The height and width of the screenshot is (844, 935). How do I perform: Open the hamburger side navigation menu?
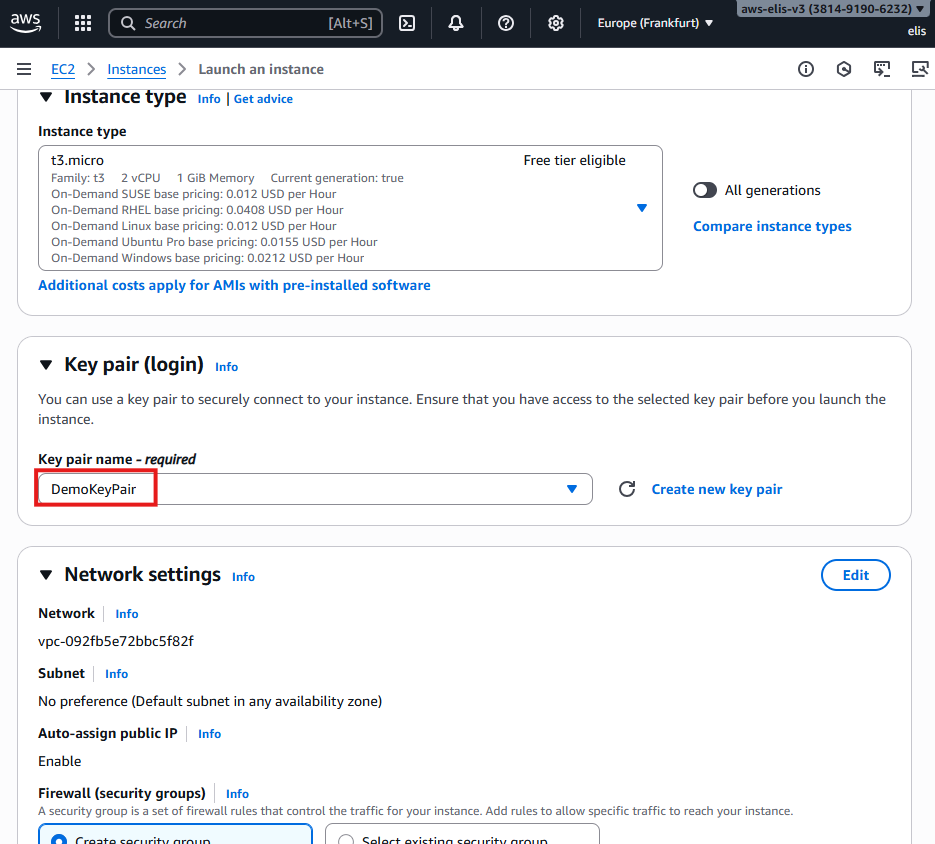[24, 69]
